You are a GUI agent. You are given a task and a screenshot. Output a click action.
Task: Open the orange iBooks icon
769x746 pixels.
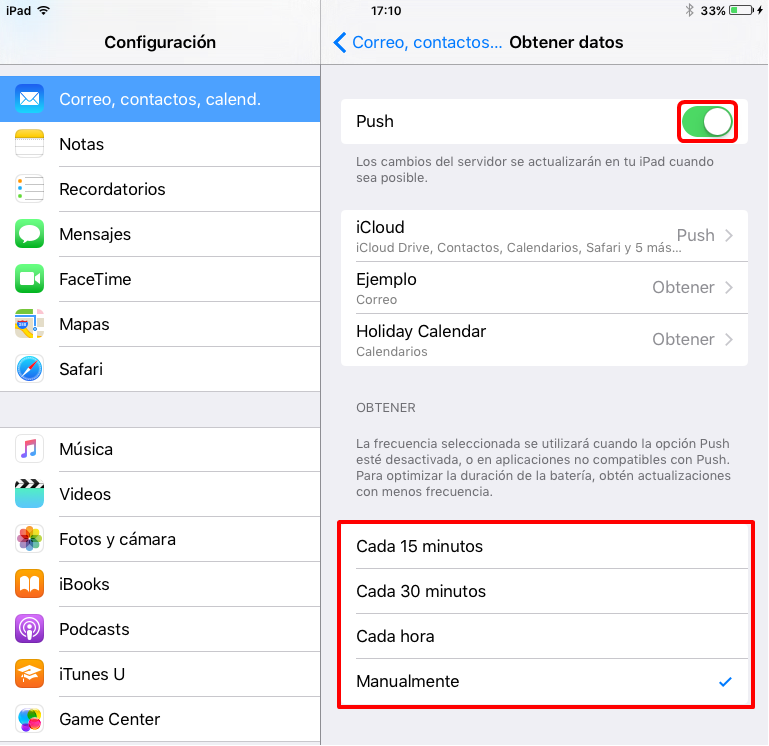click(29, 584)
